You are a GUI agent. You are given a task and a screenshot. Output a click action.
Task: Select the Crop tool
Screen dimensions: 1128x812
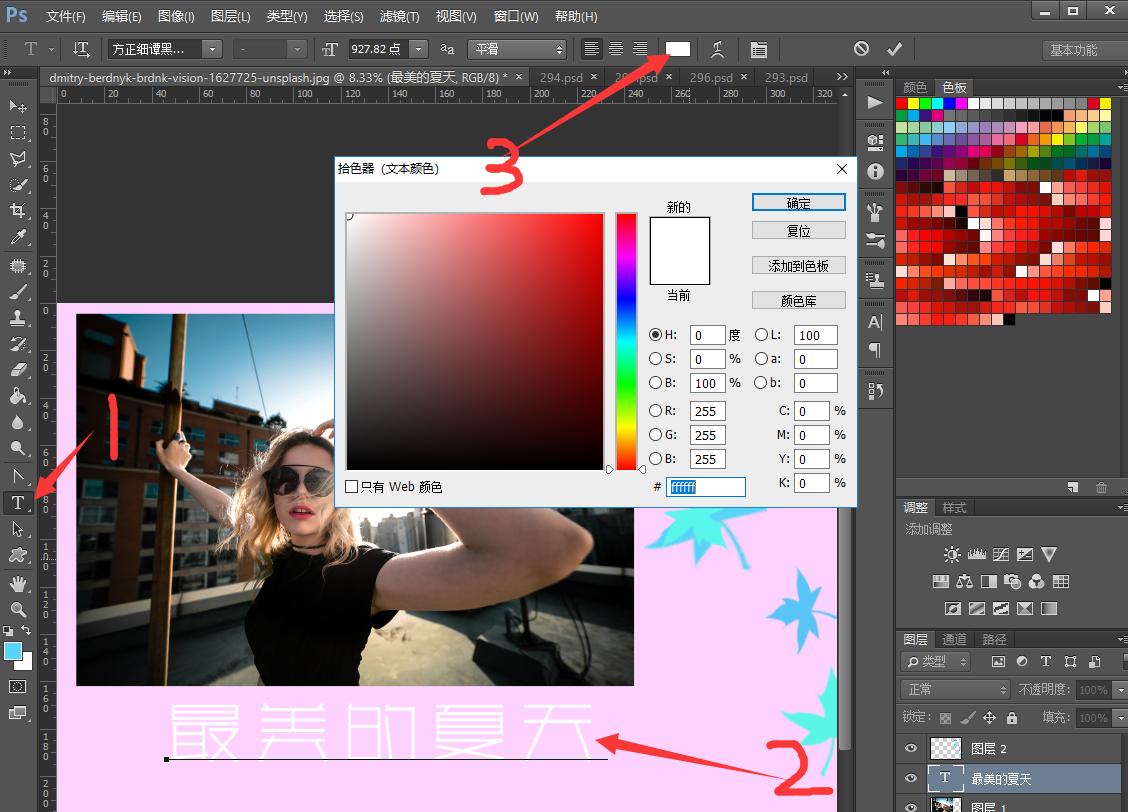pos(18,211)
